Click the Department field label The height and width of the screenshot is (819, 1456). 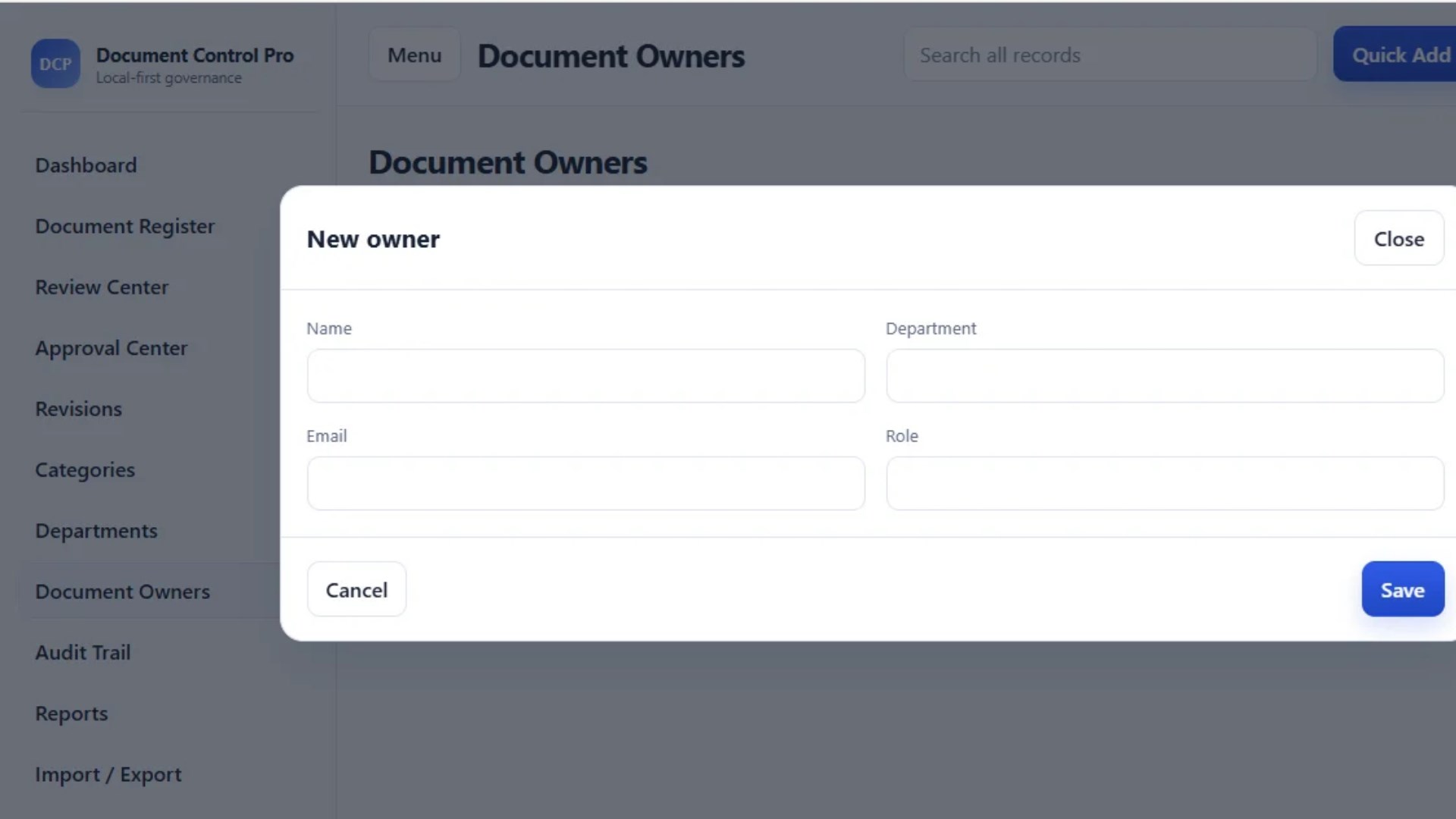931,328
